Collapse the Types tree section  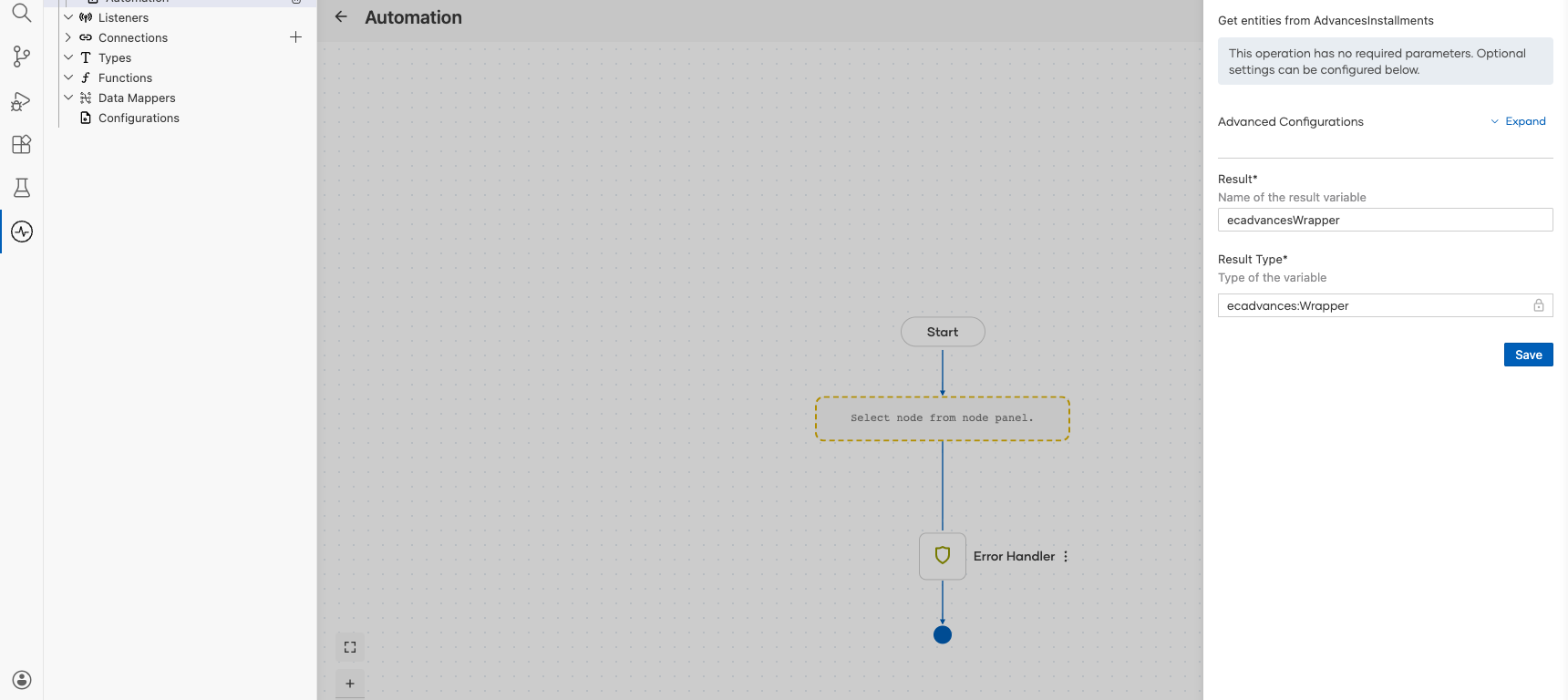click(68, 57)
